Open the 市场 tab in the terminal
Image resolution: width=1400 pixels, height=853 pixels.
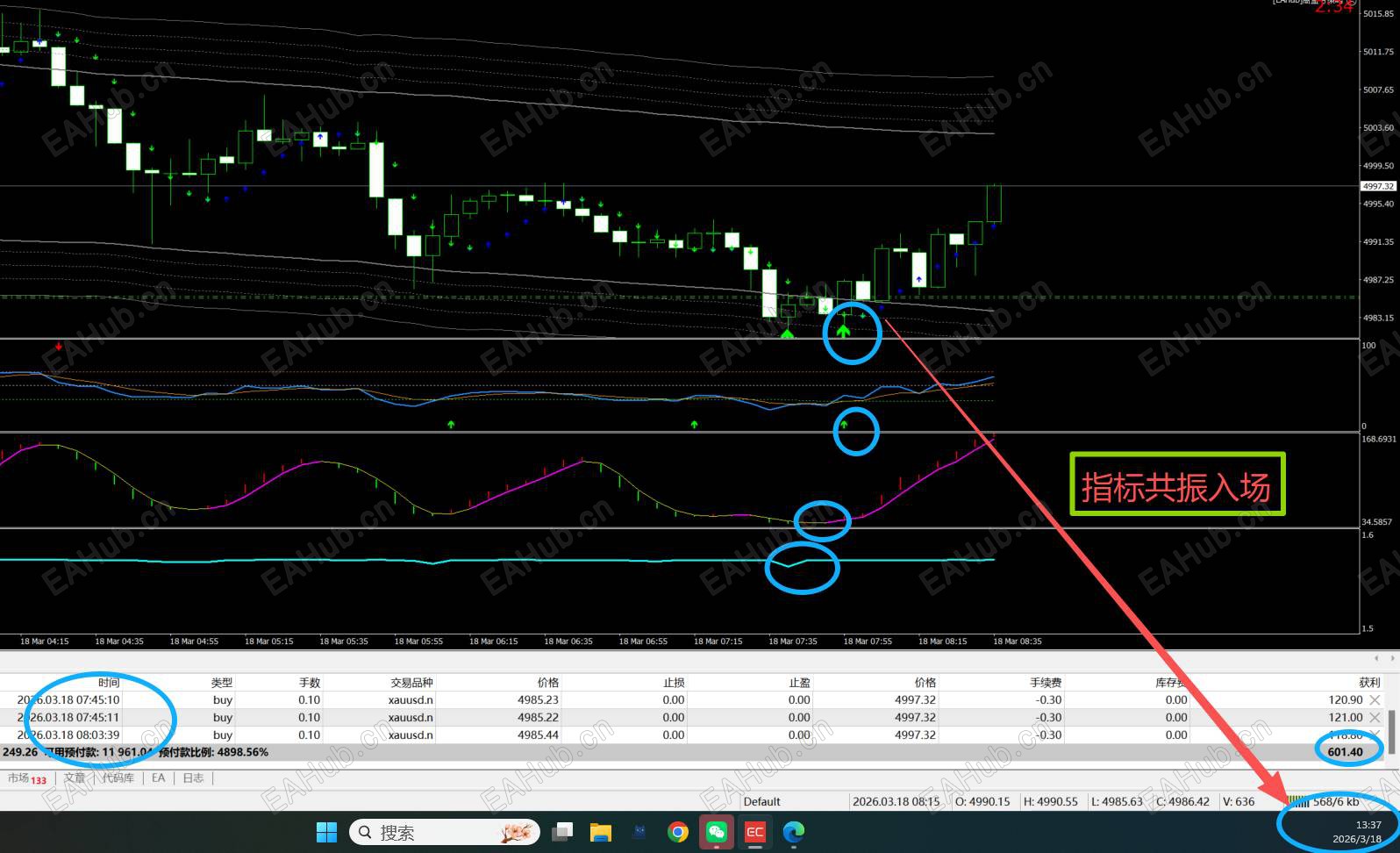pos(26,778)
